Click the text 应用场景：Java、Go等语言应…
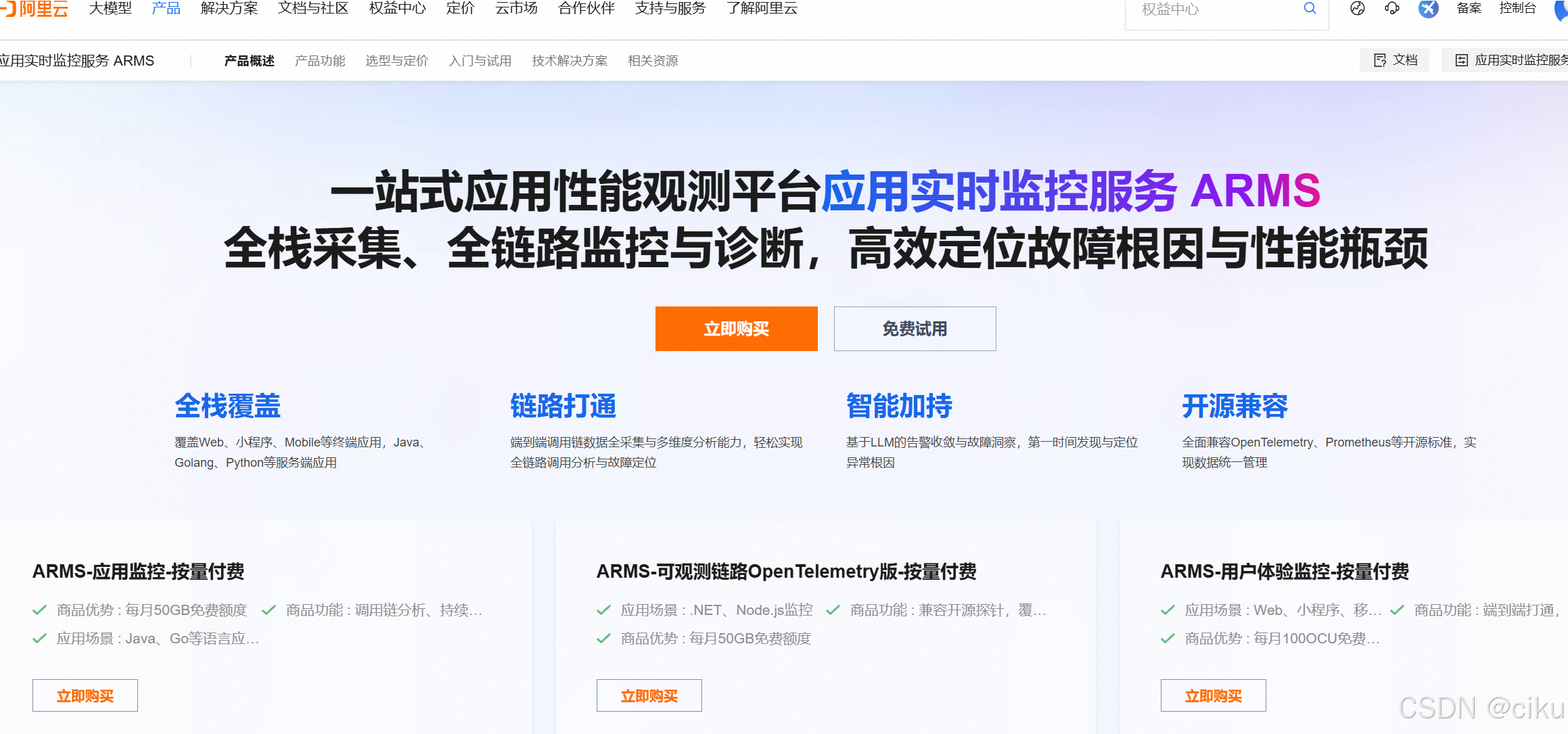Viewport: 1568px width, 734px height. click(x=158, y=639)
